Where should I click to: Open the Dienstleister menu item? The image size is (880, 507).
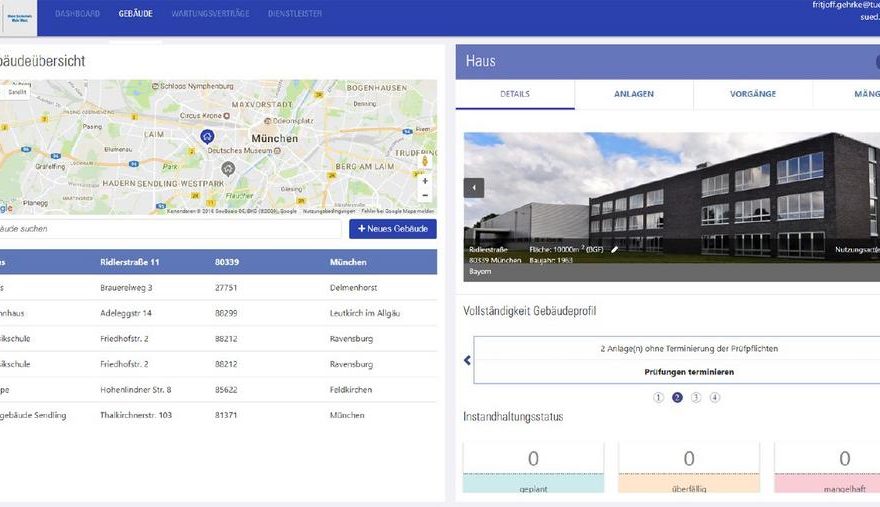295,13
